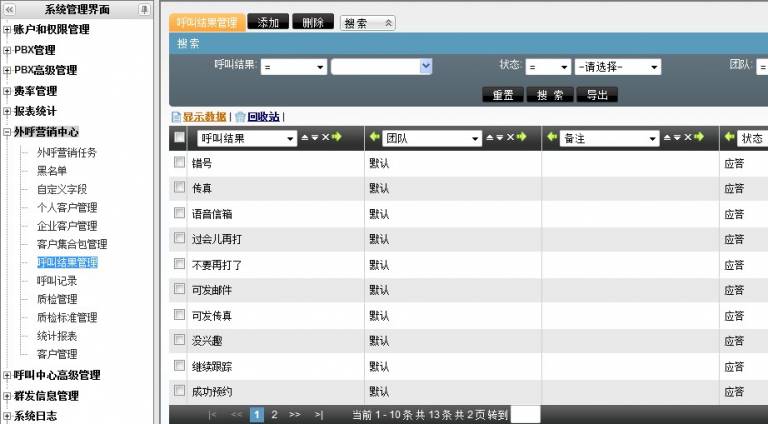Move 呼叫结果 column right with green arrow
The image size is (768, 424).
click(x=337, y=138)
